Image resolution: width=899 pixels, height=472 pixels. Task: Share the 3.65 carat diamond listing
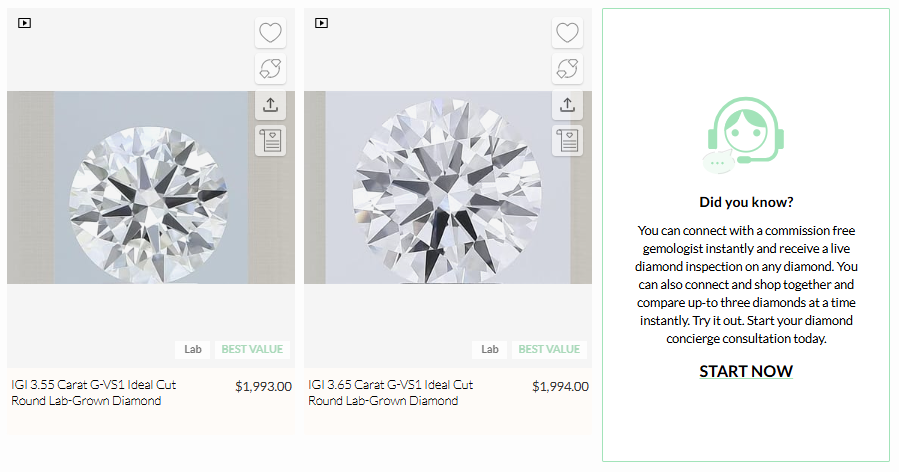click(x=567, y=105)
